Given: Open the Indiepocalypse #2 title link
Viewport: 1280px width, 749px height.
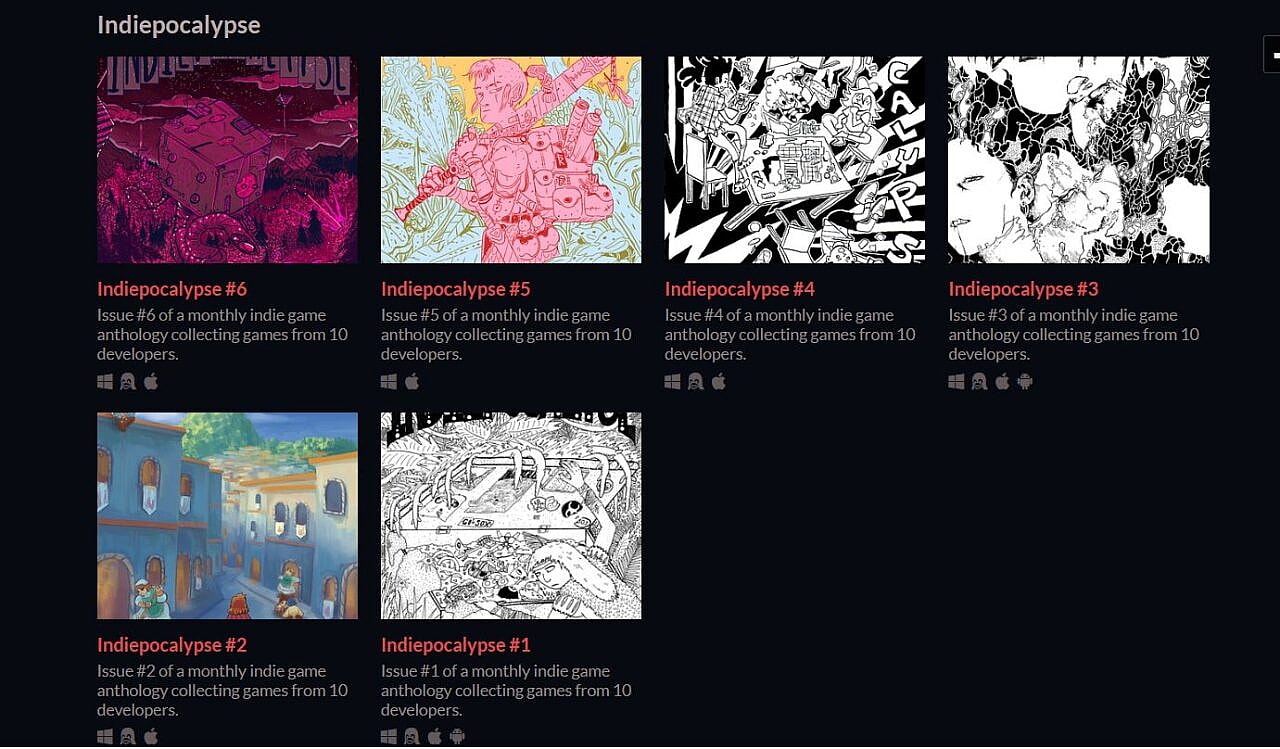Looking at the screenshot, I should coord(172,645).
